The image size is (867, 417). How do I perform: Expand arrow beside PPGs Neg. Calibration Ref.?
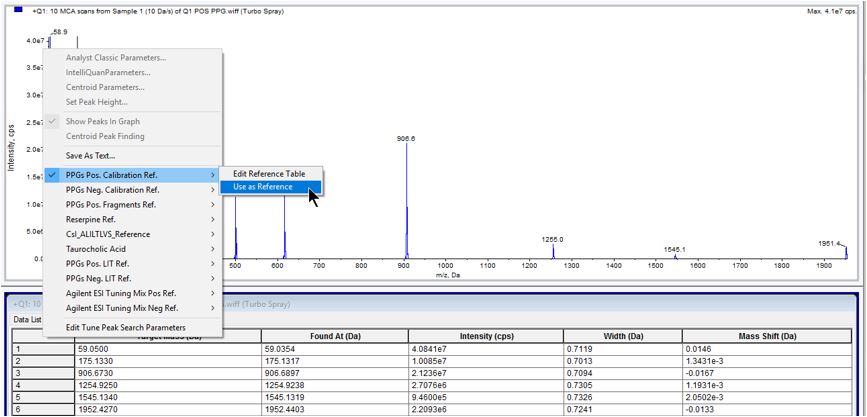coord(213,190)
